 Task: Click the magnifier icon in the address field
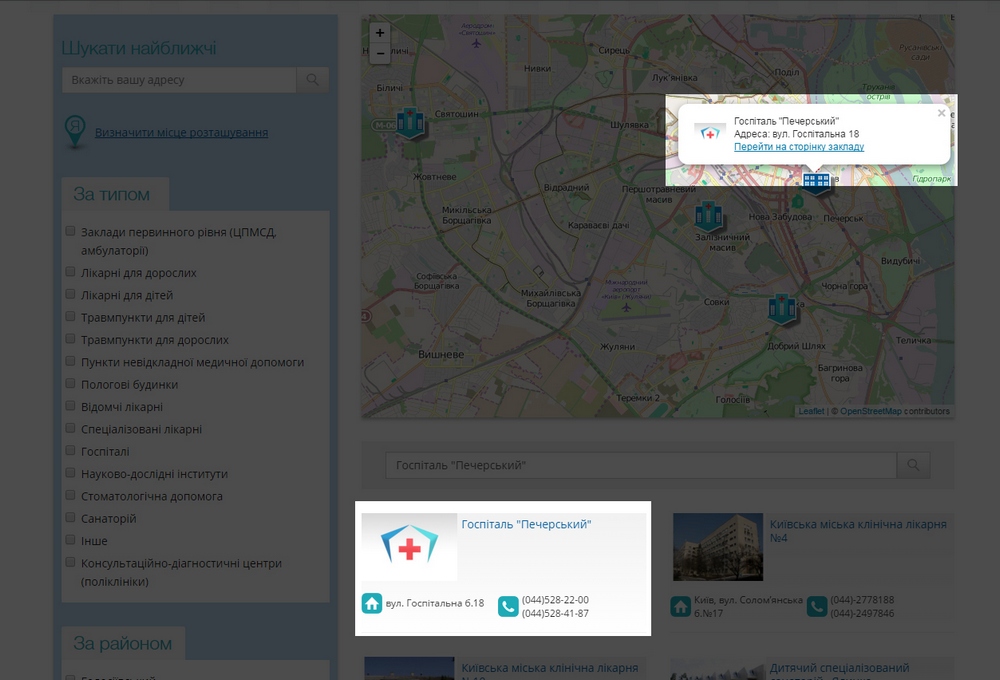pos(313,79)
